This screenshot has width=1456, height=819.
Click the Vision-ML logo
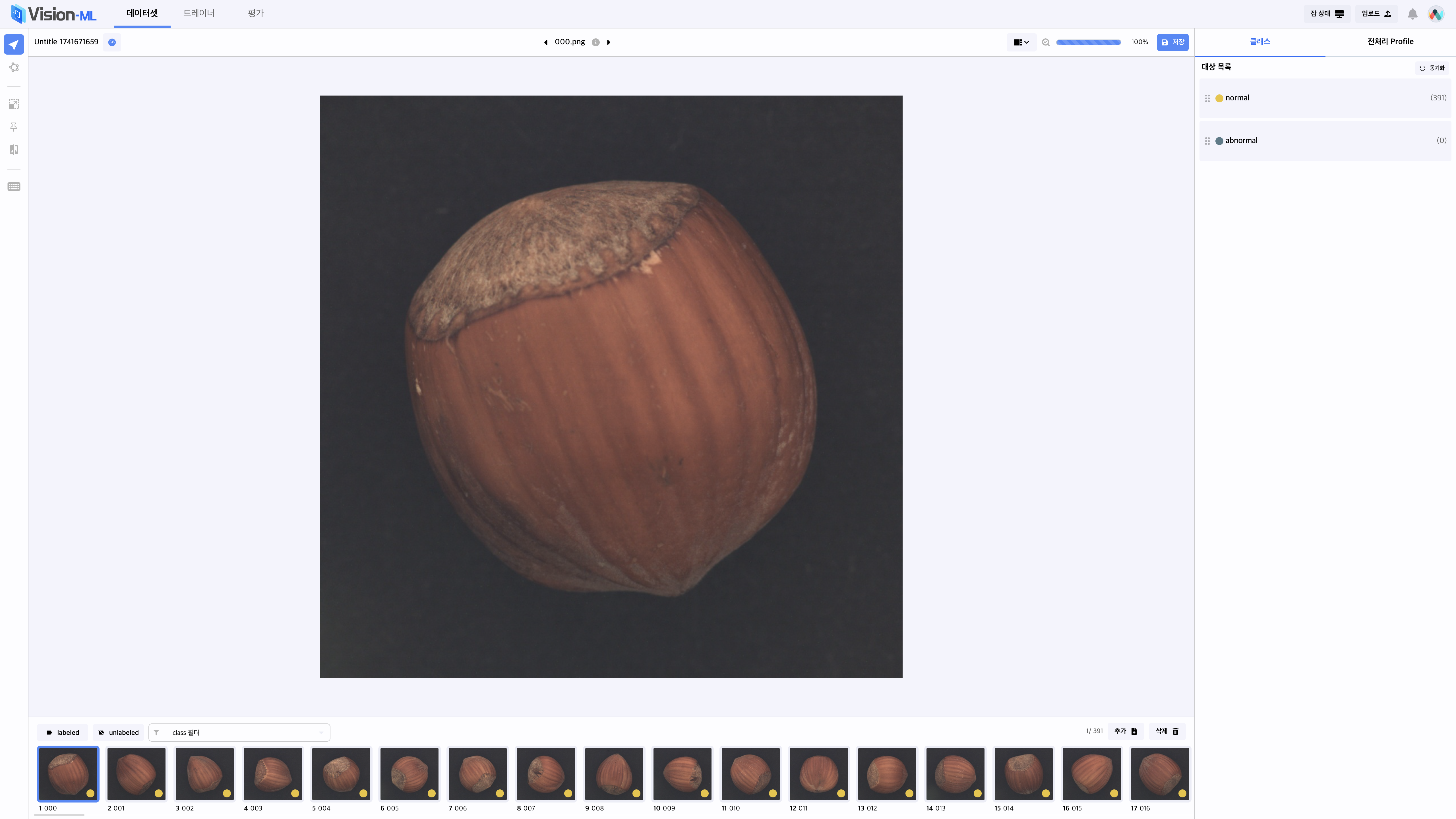point(54,14)
